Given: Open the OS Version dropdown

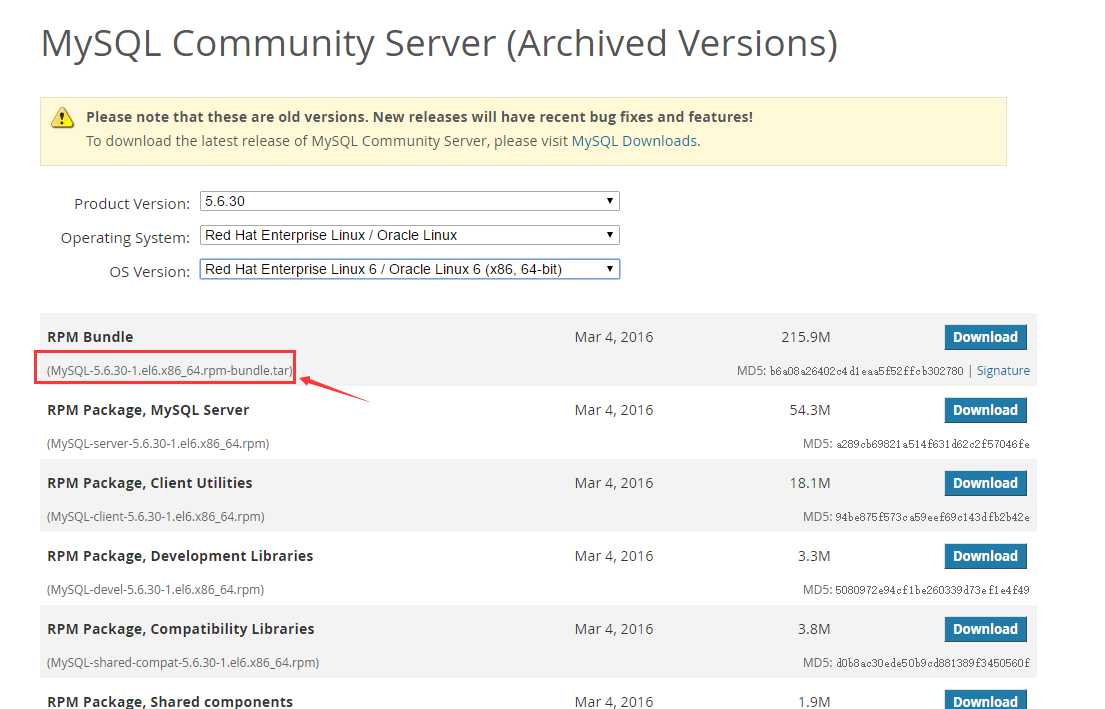Looking at the screenshot, I should point(409,269).
